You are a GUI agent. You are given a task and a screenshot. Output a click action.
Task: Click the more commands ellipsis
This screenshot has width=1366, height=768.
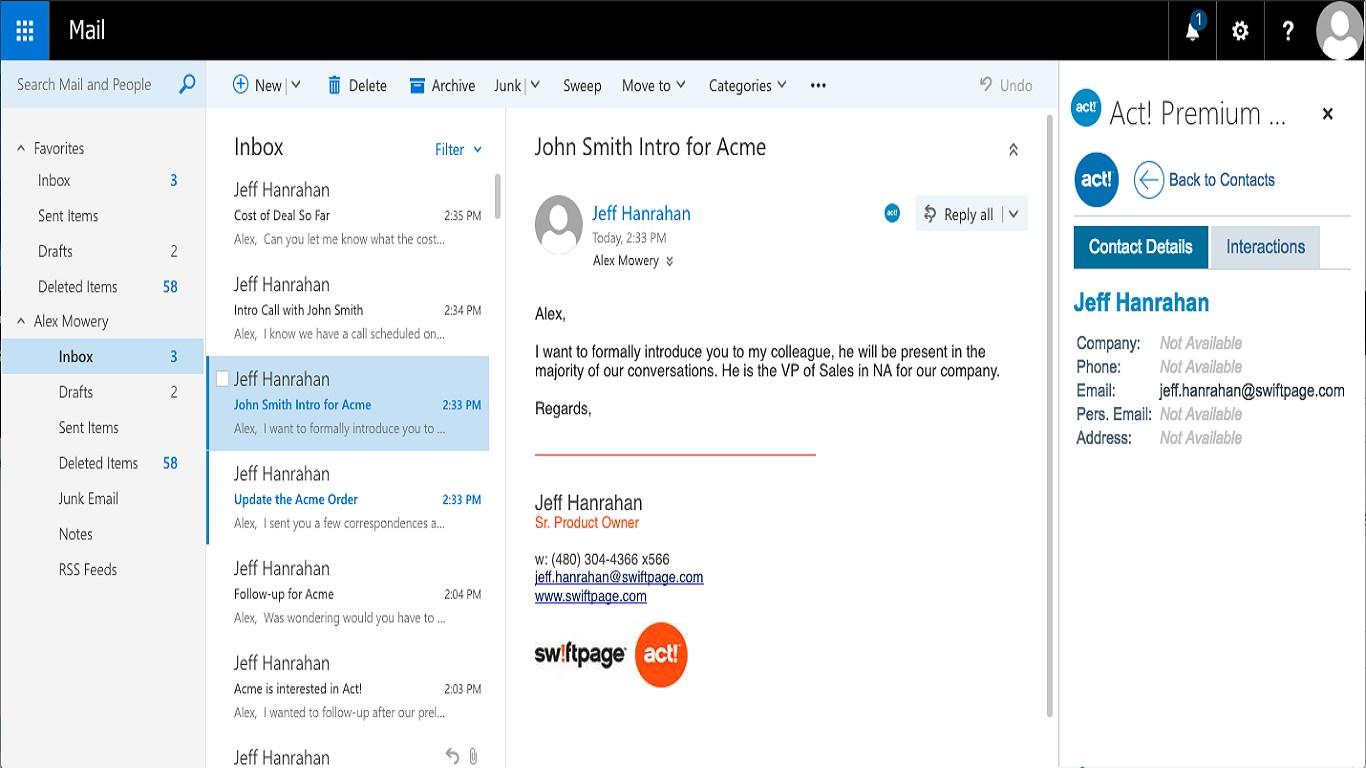click(x=818, y=85)
